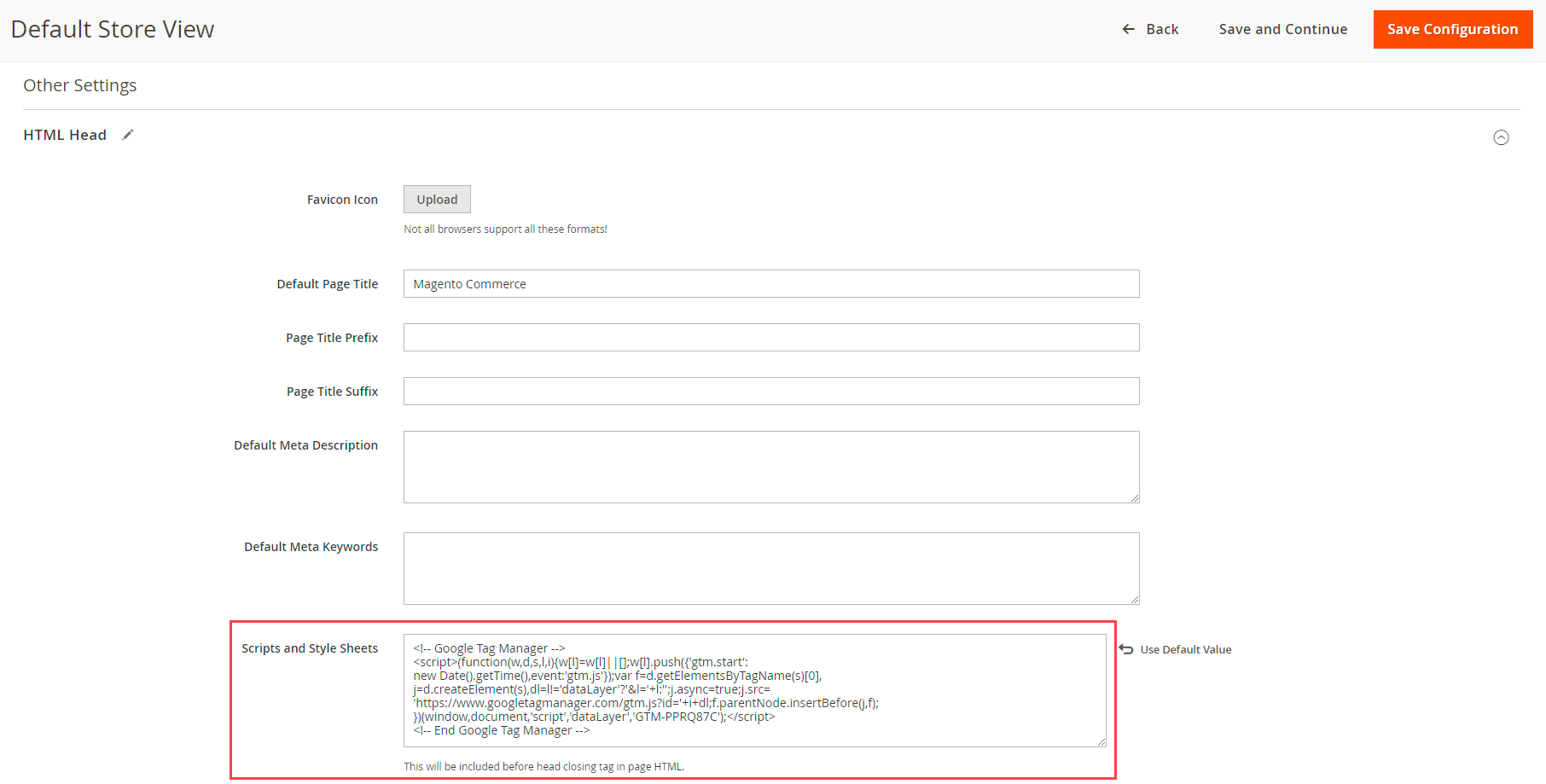Viewport: 1546px width, 784px height.
Task: Click 'included before head closing tag' note
Action: tap(543, 767)
